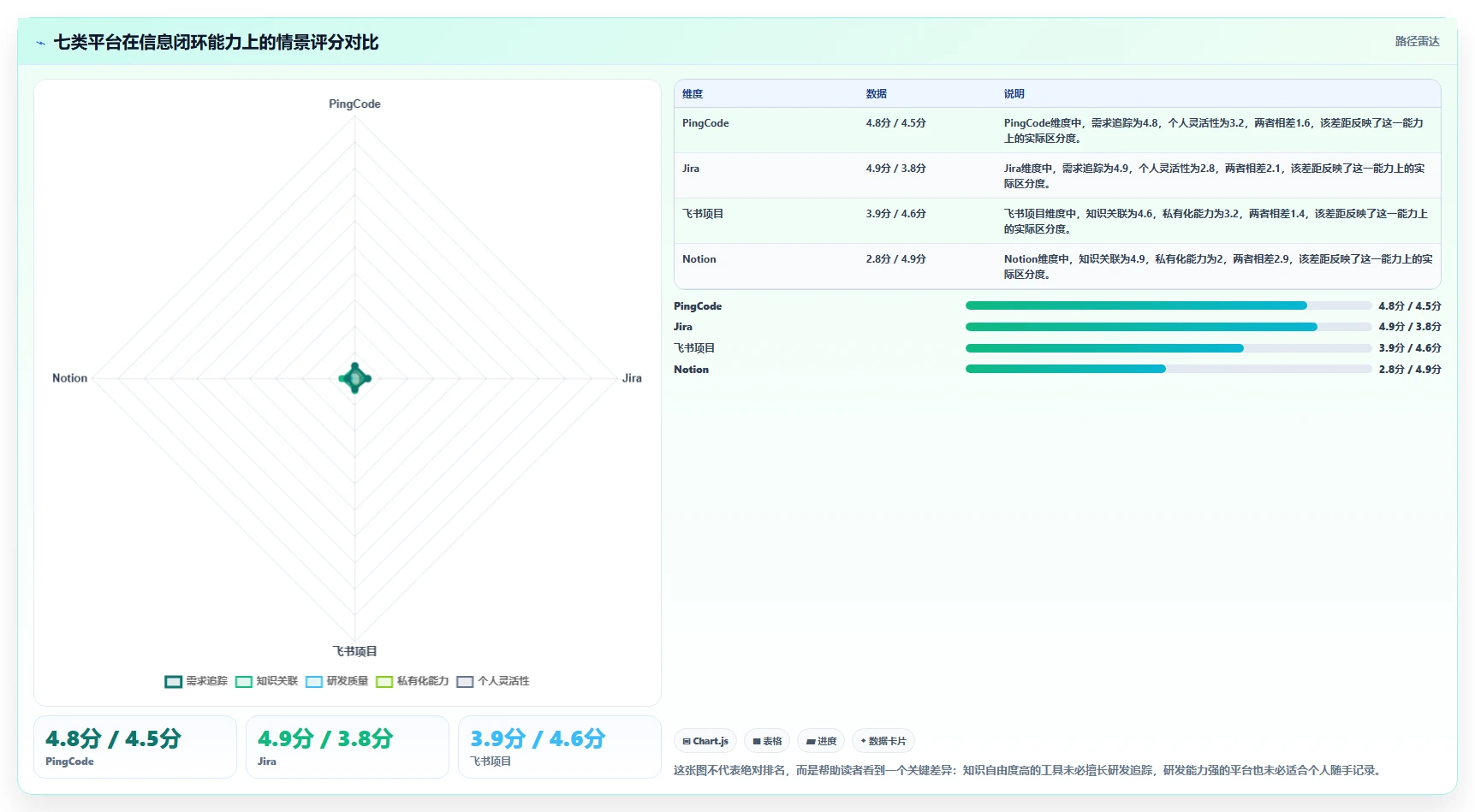Click the 路径雷达 label in header
This screenshot has height=812, width=1475.
pos(1417,41)
